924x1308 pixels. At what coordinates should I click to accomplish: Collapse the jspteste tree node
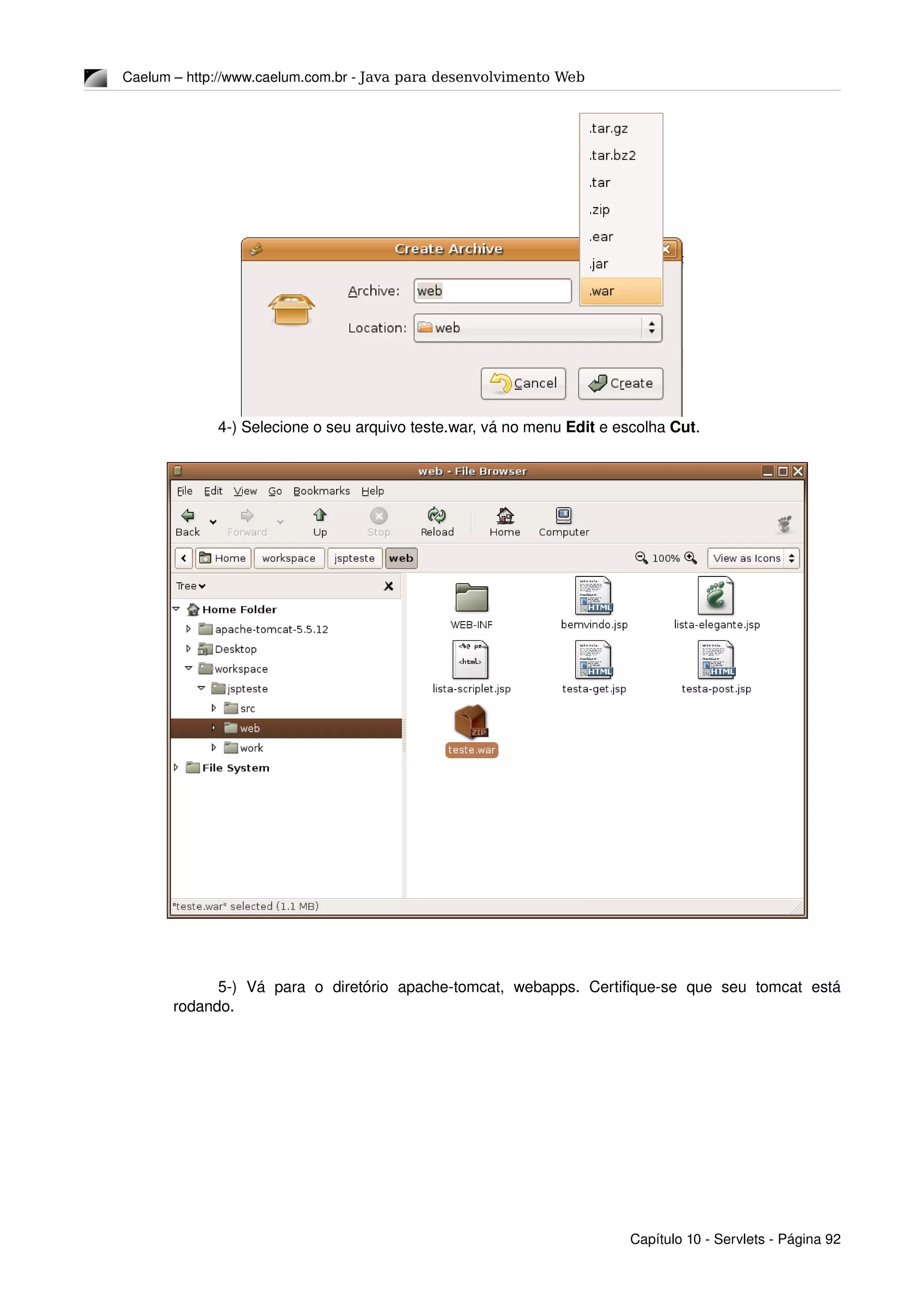[x=201, y=688]
